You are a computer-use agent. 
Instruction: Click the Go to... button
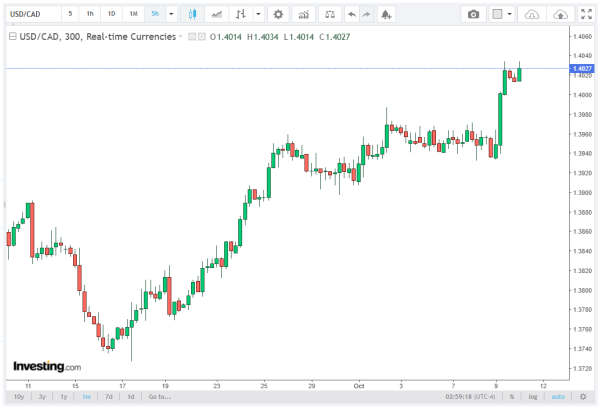(x=159, y=397)
